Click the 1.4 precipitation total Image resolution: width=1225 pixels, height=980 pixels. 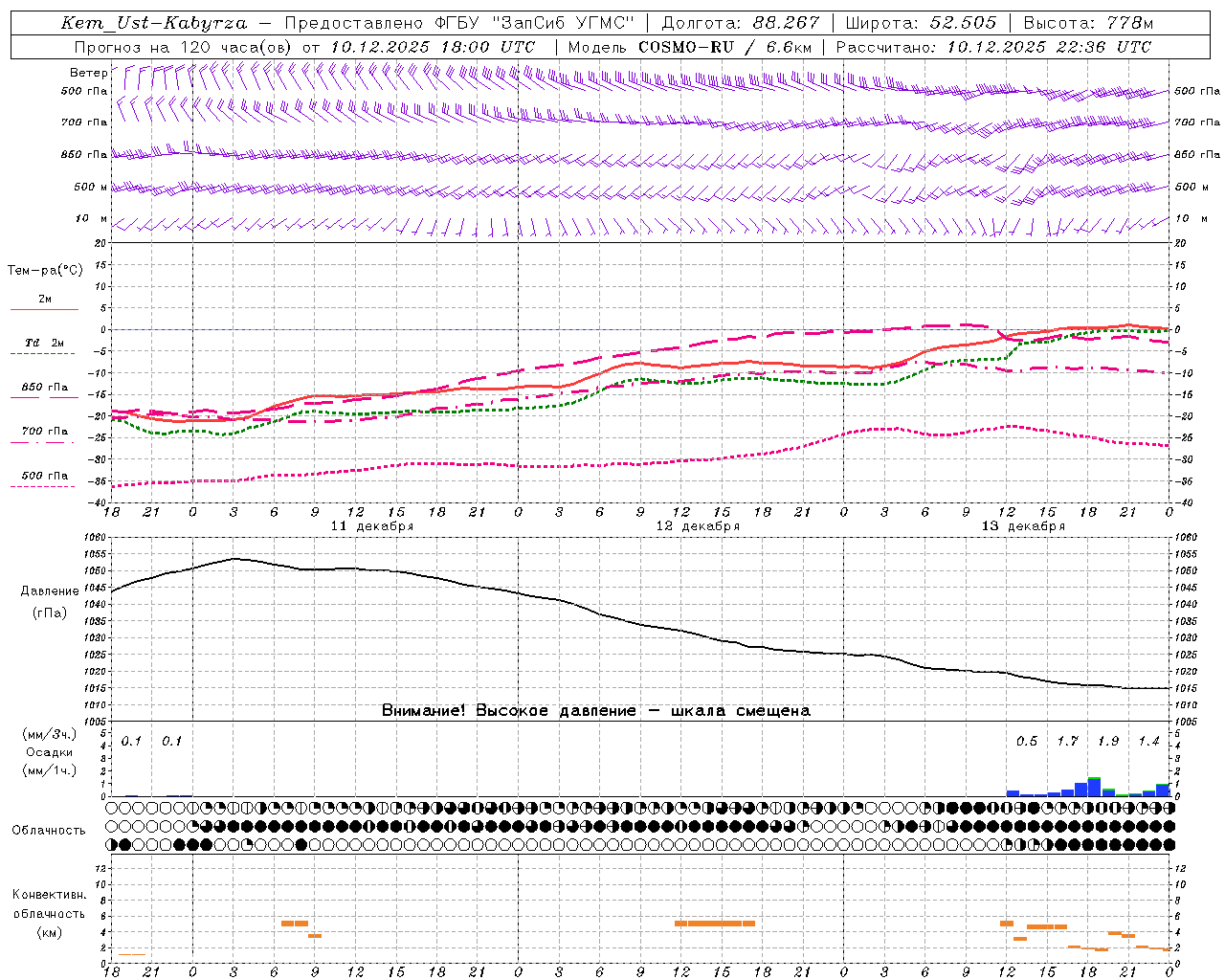click(x=1148, y=742)
